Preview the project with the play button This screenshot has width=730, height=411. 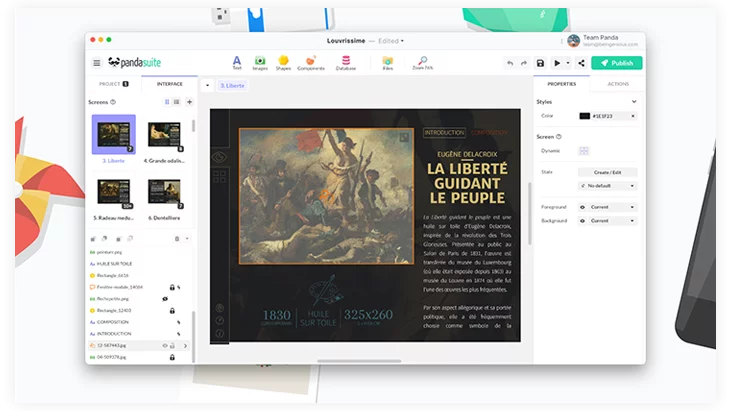557,63
